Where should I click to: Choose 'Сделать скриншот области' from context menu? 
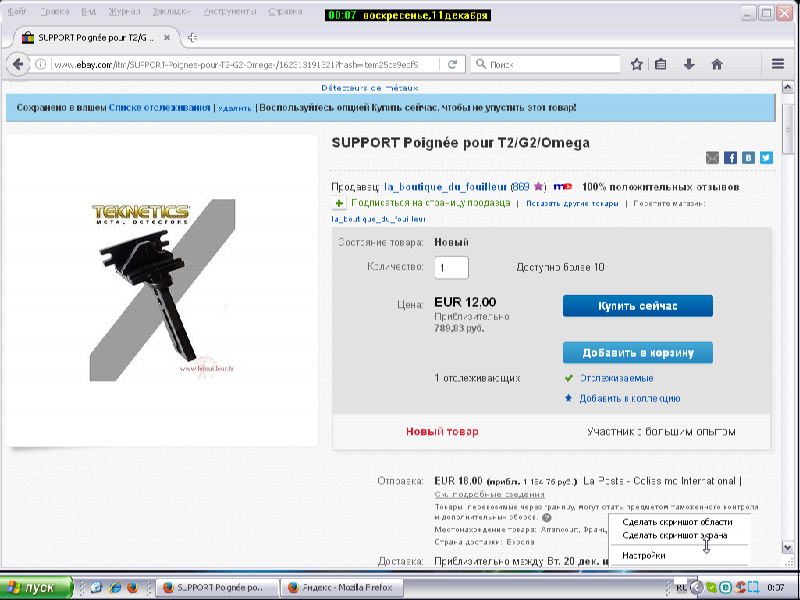coord(677,522)
